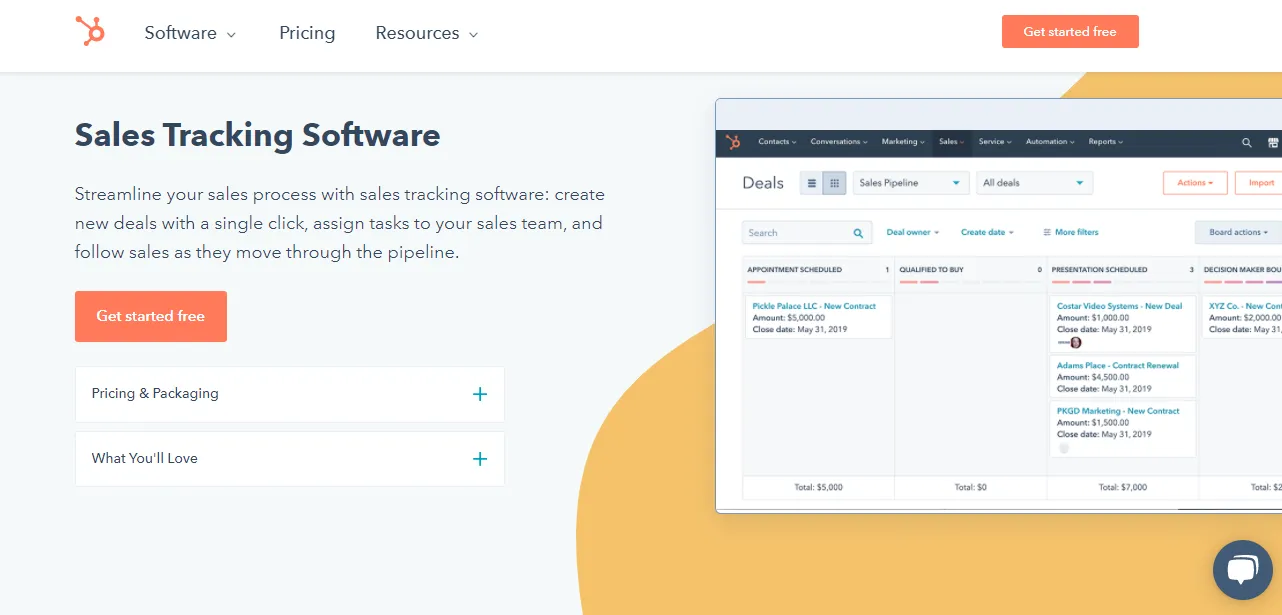
Task: Open the chat widget bubble
Action: coord(1242,570)
